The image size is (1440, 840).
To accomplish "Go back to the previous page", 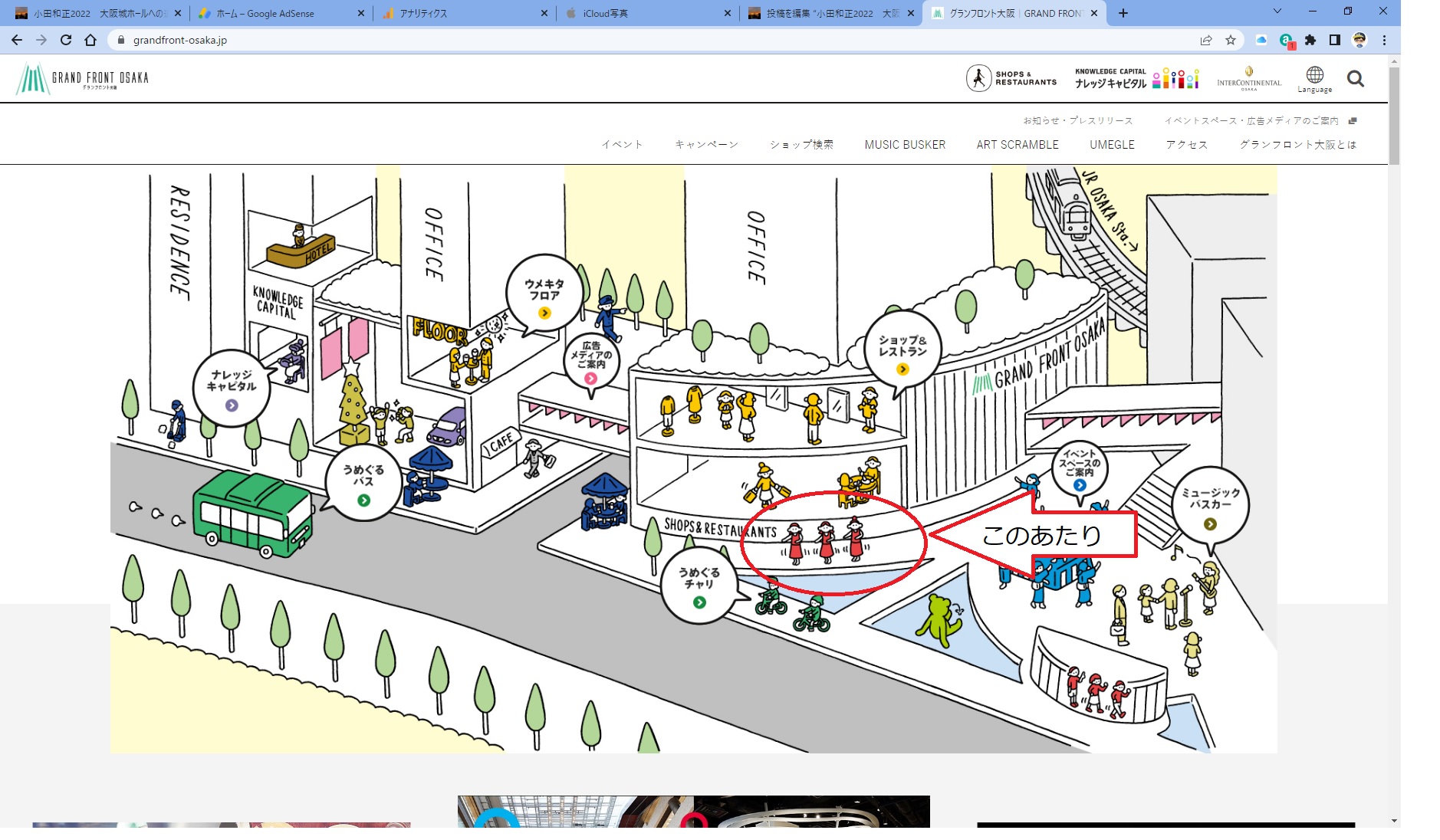I will click(x=17, y=40).
